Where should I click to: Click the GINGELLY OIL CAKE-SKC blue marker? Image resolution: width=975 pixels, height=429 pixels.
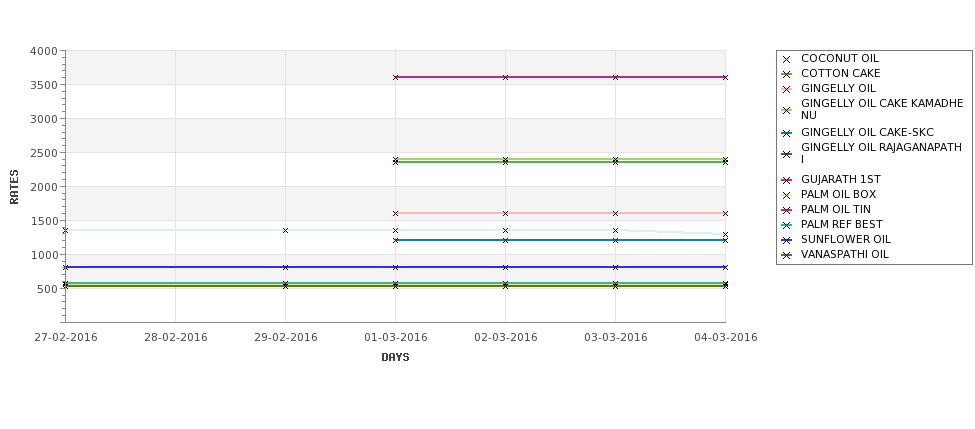[x=786, y=134]
